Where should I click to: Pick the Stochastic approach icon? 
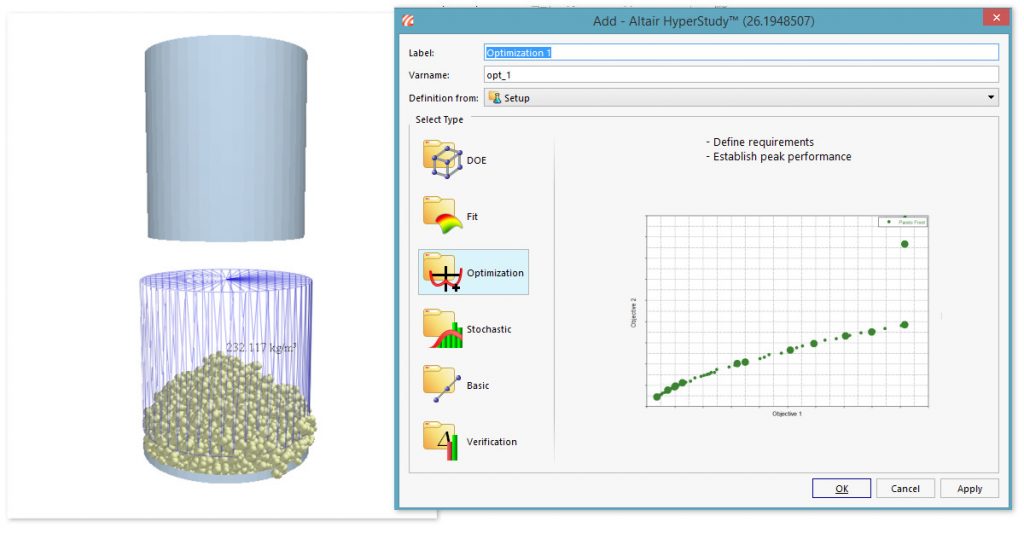click(442, 328)
